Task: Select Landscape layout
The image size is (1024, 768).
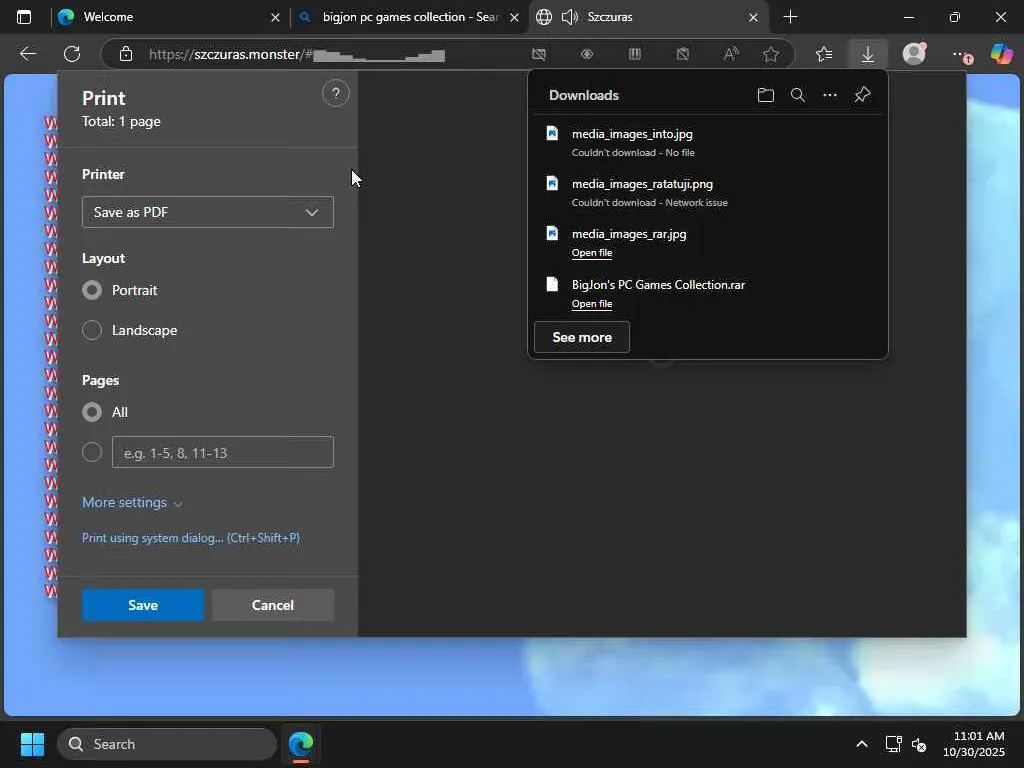Action: click(x=92, y=330)
